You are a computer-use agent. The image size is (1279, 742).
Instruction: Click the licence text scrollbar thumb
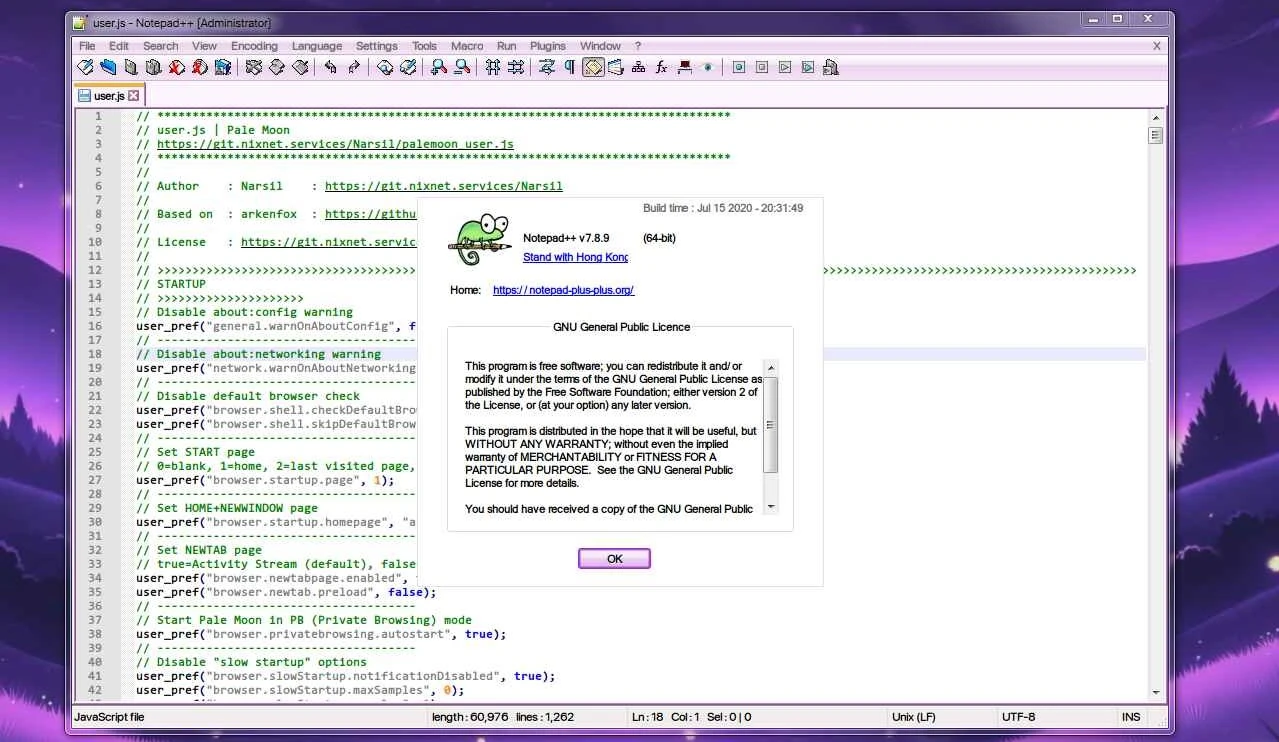tap(770, 425)
